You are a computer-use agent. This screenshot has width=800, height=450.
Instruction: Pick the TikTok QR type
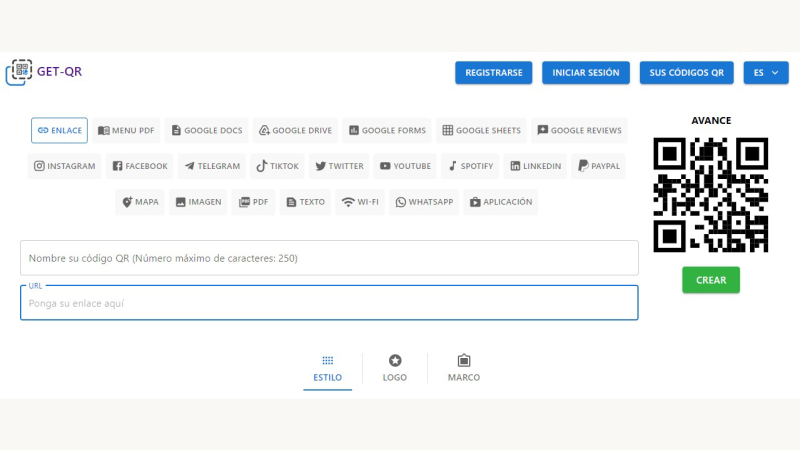pos(278,166)
